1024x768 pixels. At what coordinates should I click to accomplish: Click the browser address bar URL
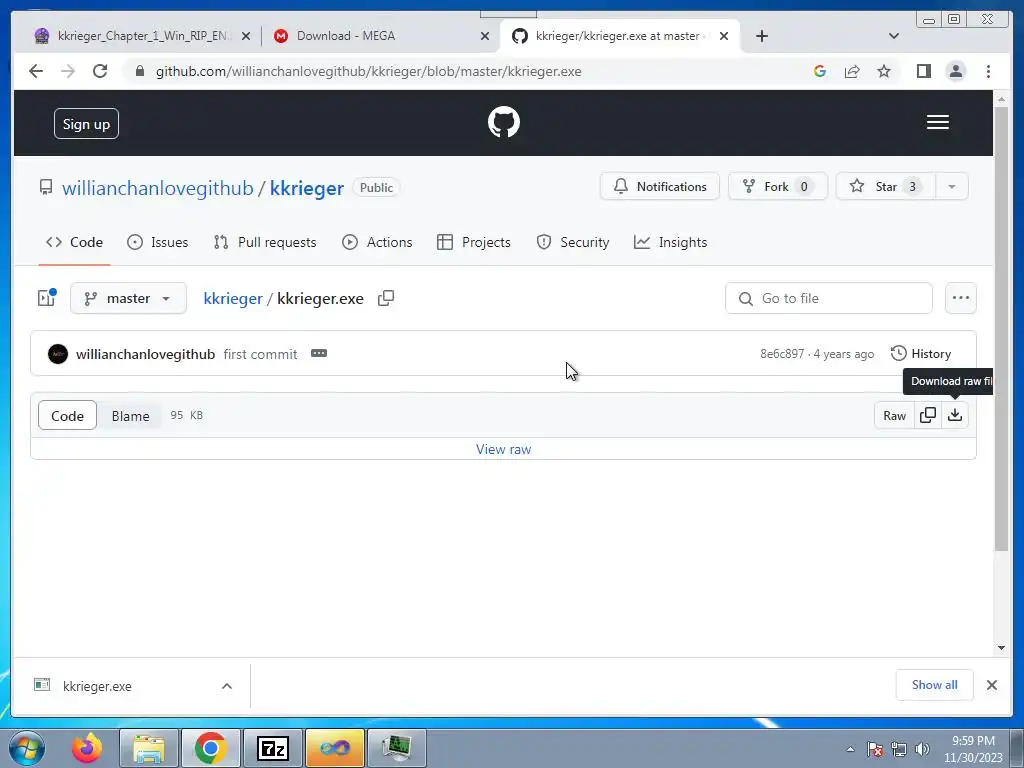368,71
